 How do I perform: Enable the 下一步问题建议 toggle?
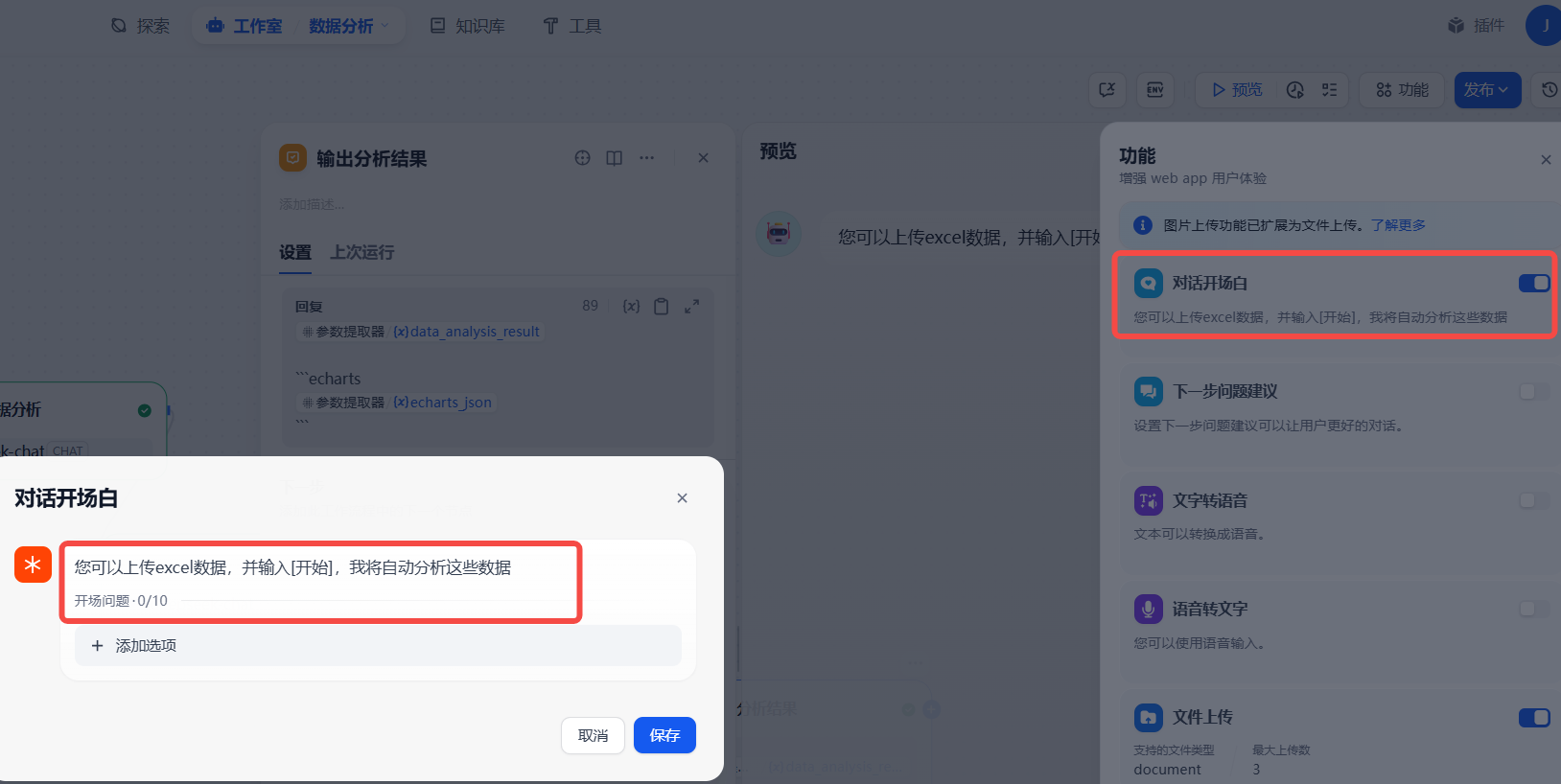click(1534, 391)
